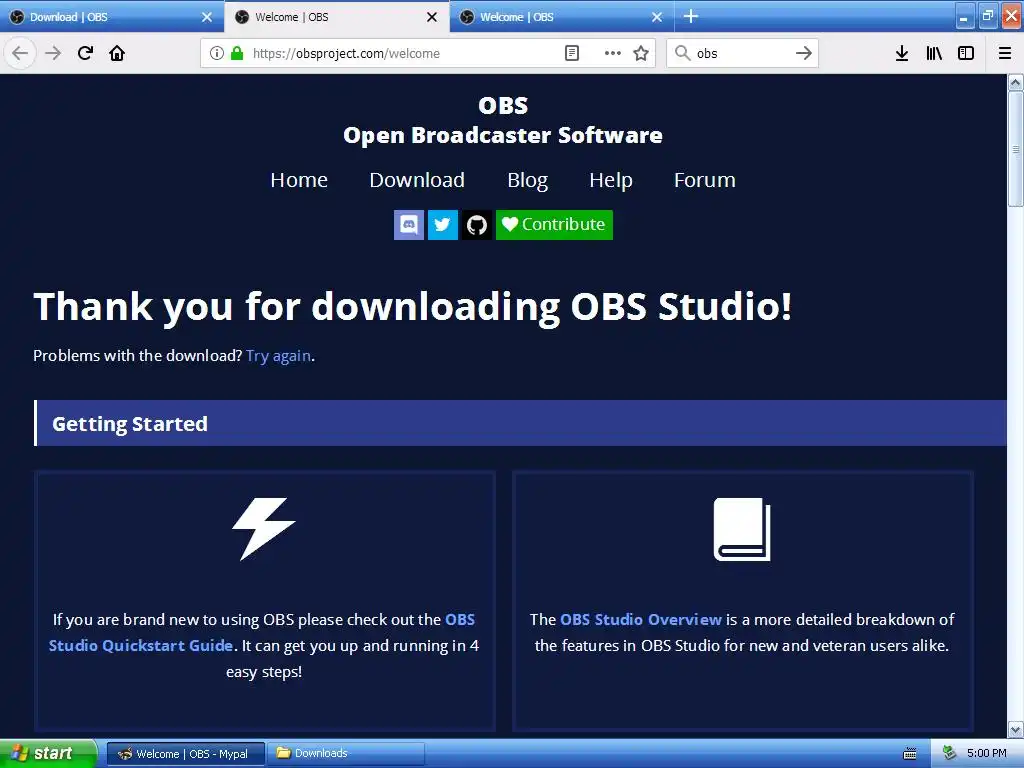Open the browser hamburger menu
Viewport: 1024px width, 768px height.
click(x=1004, y=53)
